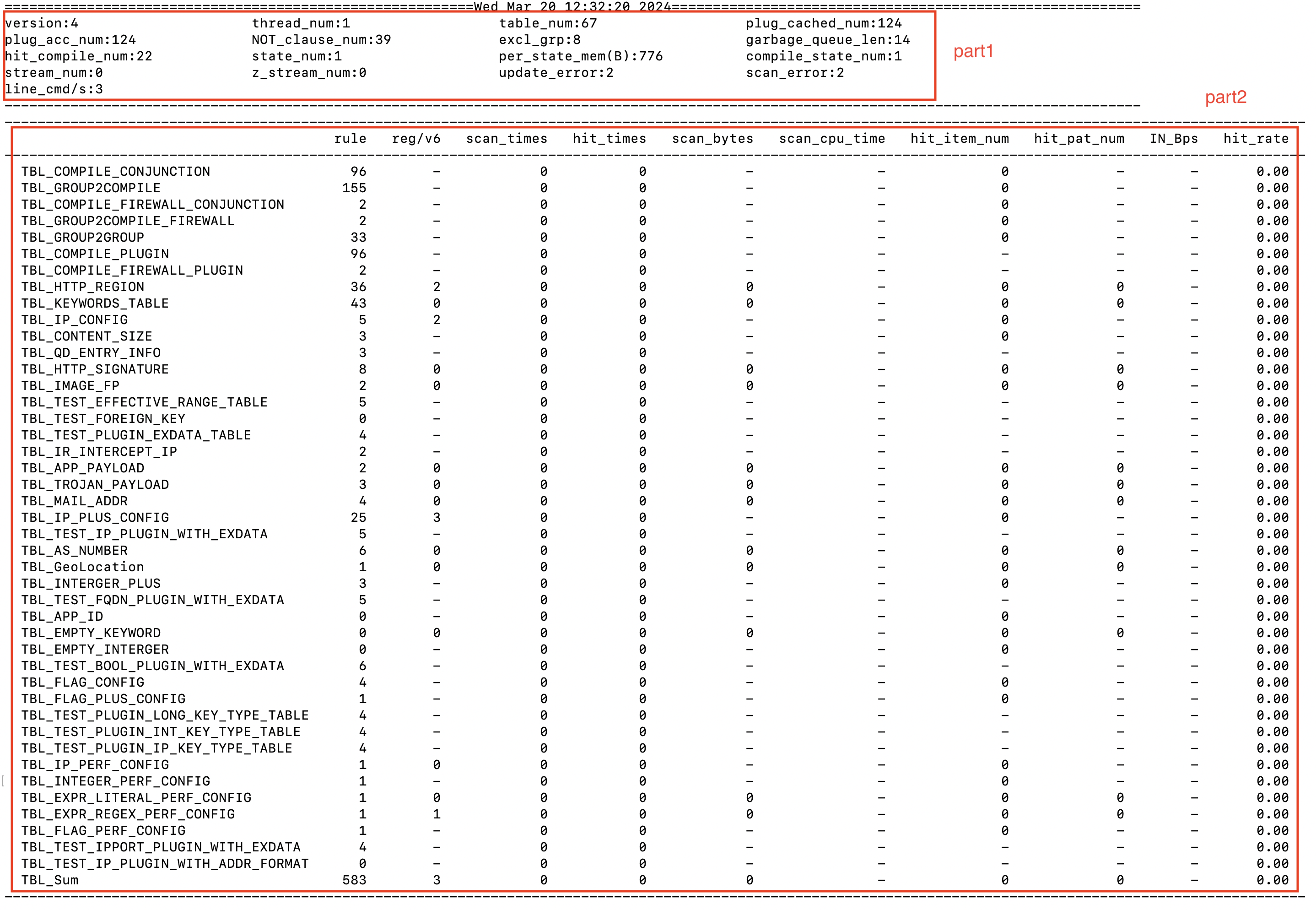Click the TBL_Sum summary row label
The image size is (1316, 910).
[49, 880]
